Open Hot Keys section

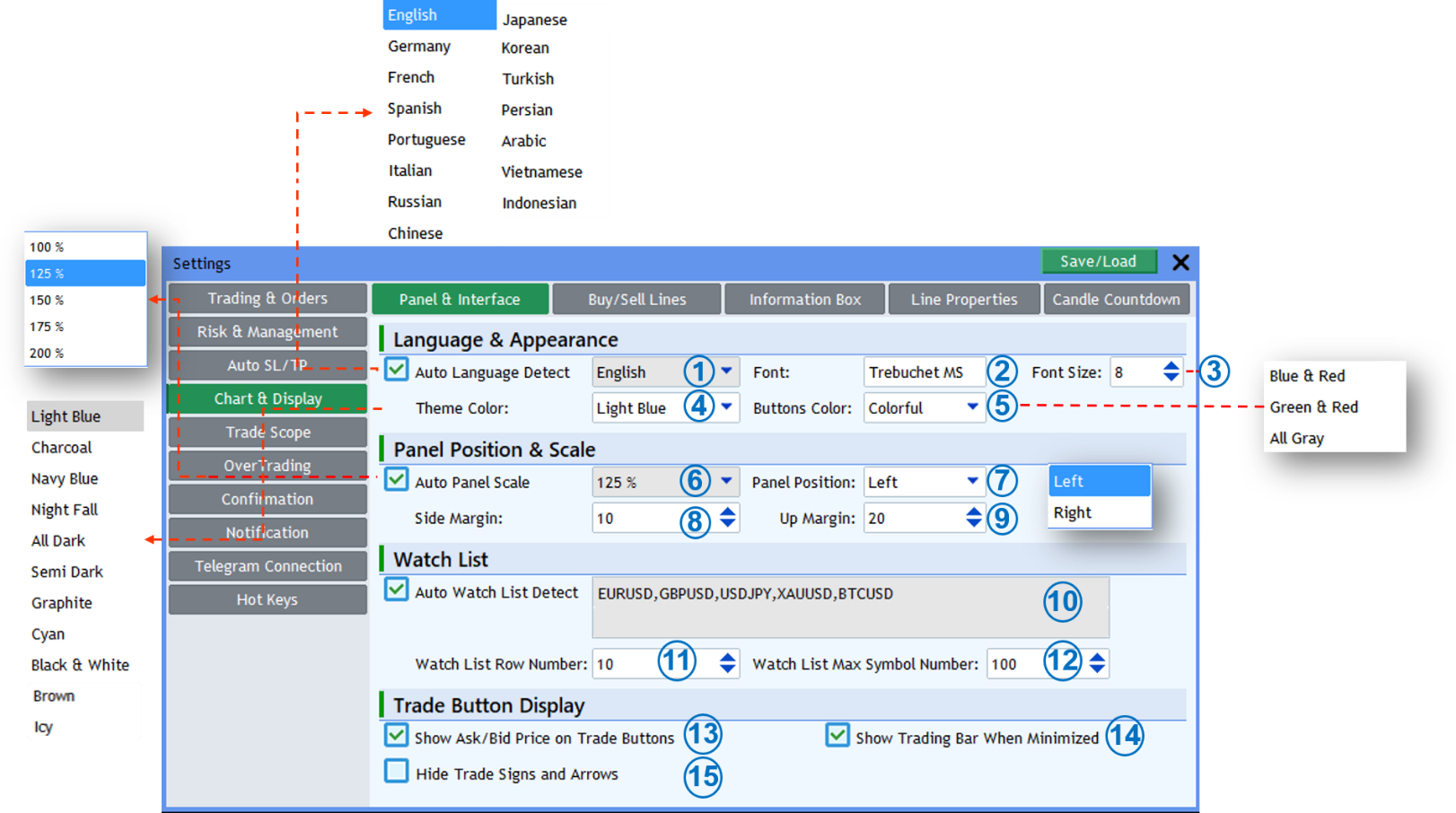268,599
